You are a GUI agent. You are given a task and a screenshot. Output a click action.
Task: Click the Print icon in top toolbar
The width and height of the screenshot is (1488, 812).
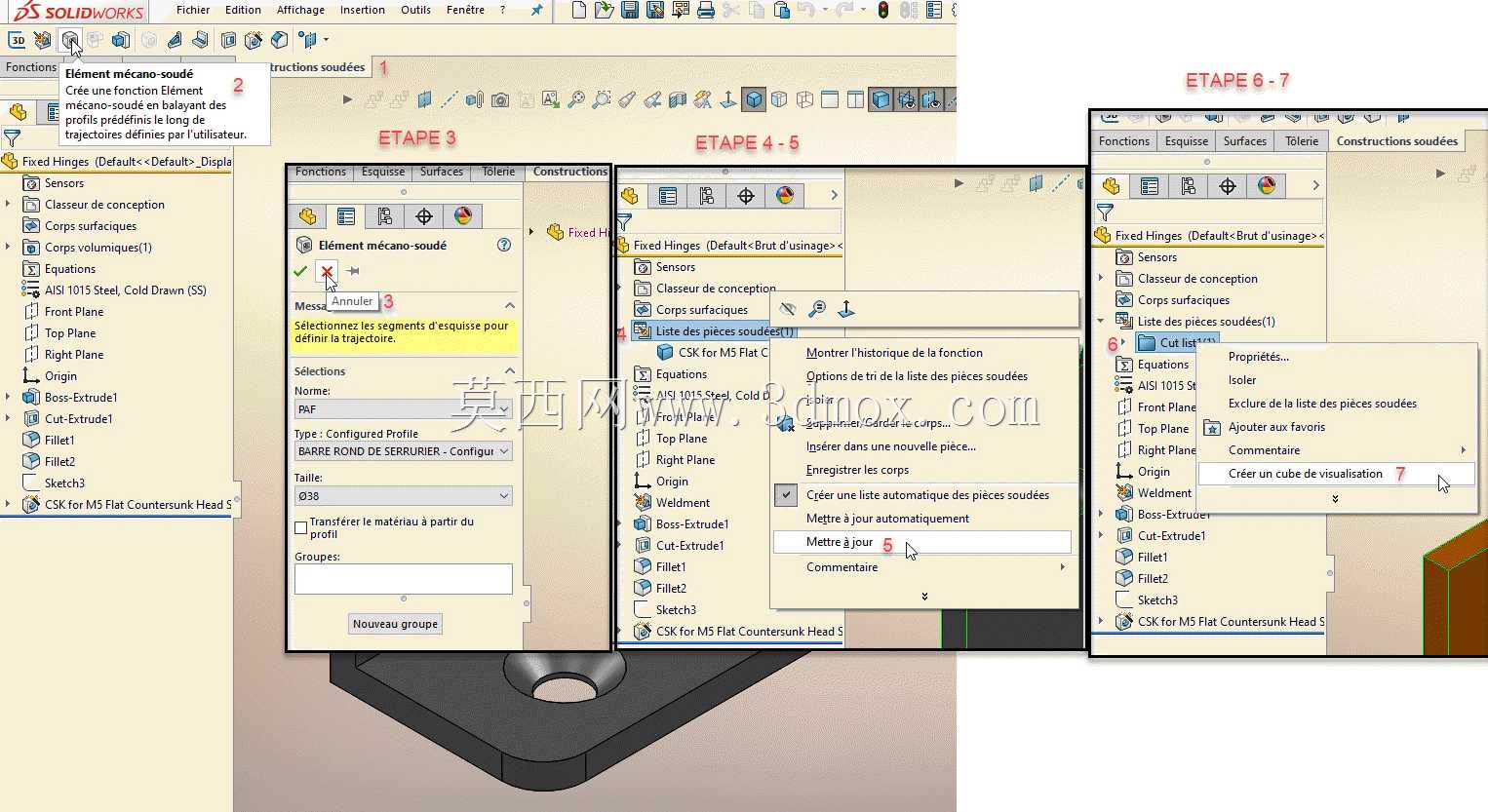(x=706, y=11)
